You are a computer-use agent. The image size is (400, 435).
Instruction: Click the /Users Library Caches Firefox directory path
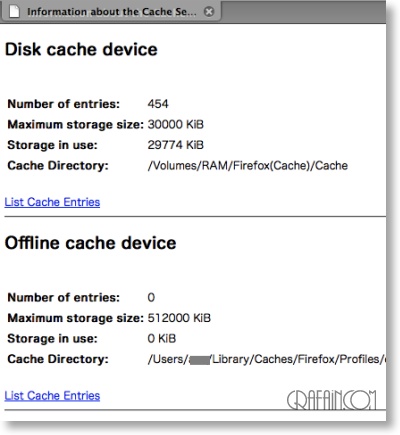pos(267,359)
